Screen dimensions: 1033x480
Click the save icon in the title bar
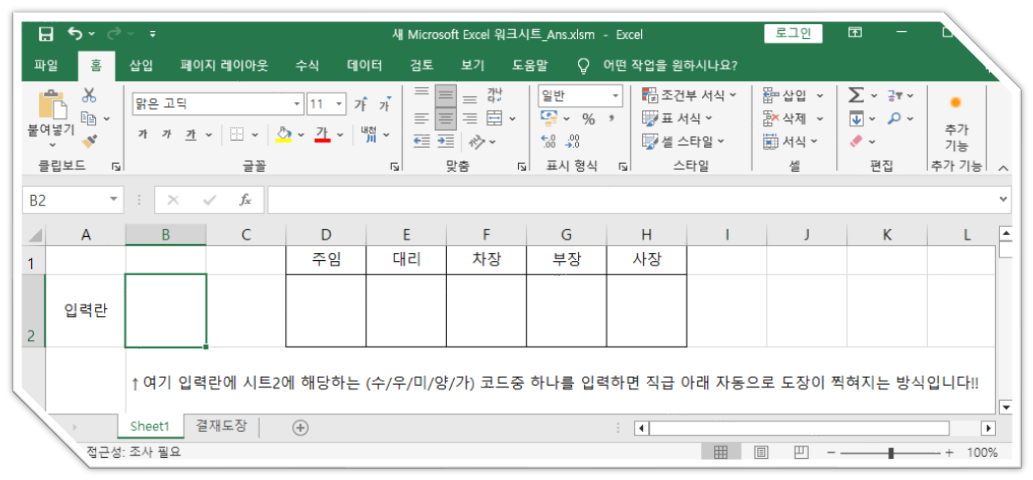coord(45,34)
